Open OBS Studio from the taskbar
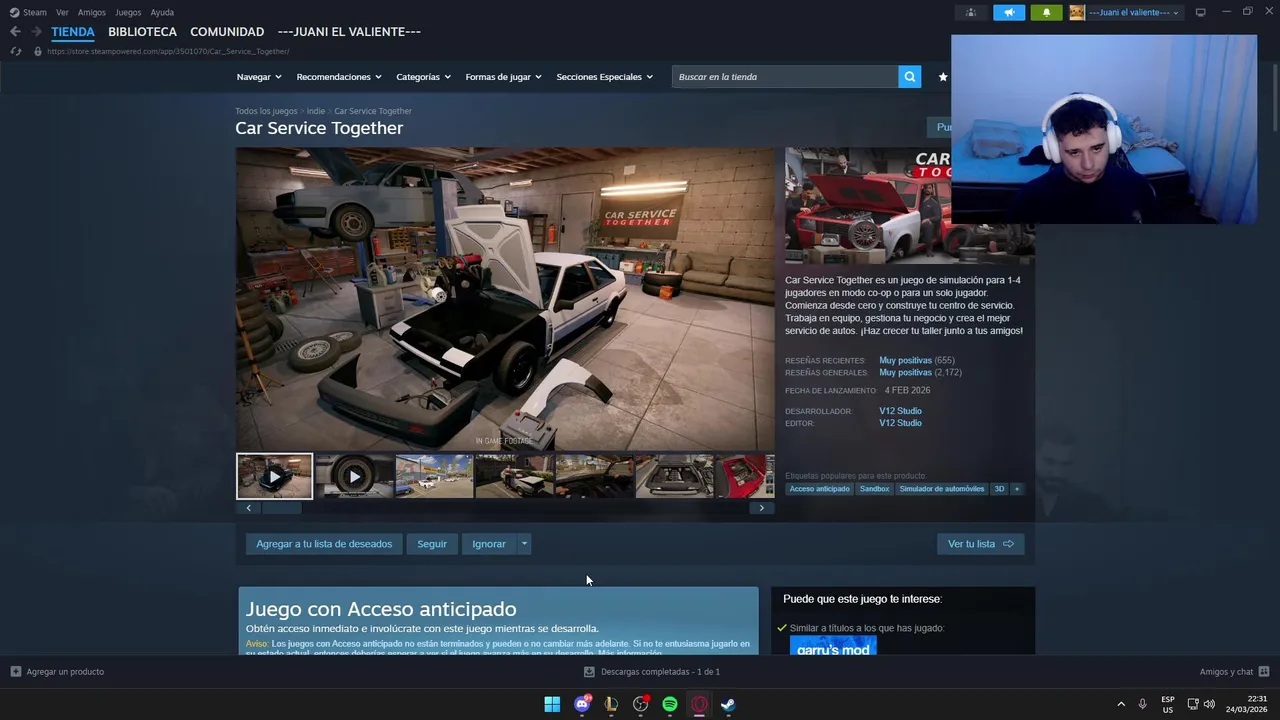Screen dimensions: 1280x720 pyautogui.click(x=641, y=704)
